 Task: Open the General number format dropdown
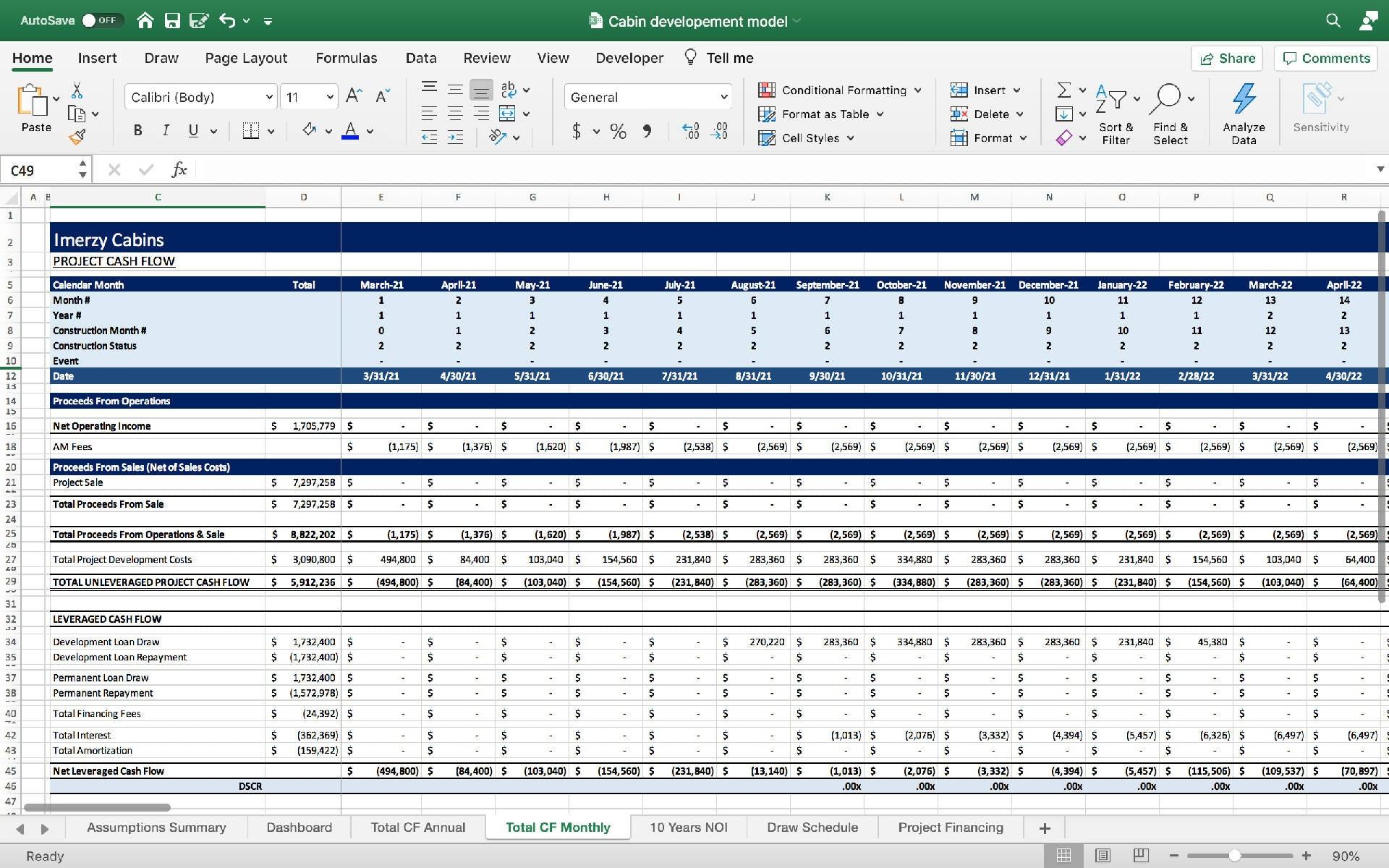pyautogui.click(x=724, y=97)
